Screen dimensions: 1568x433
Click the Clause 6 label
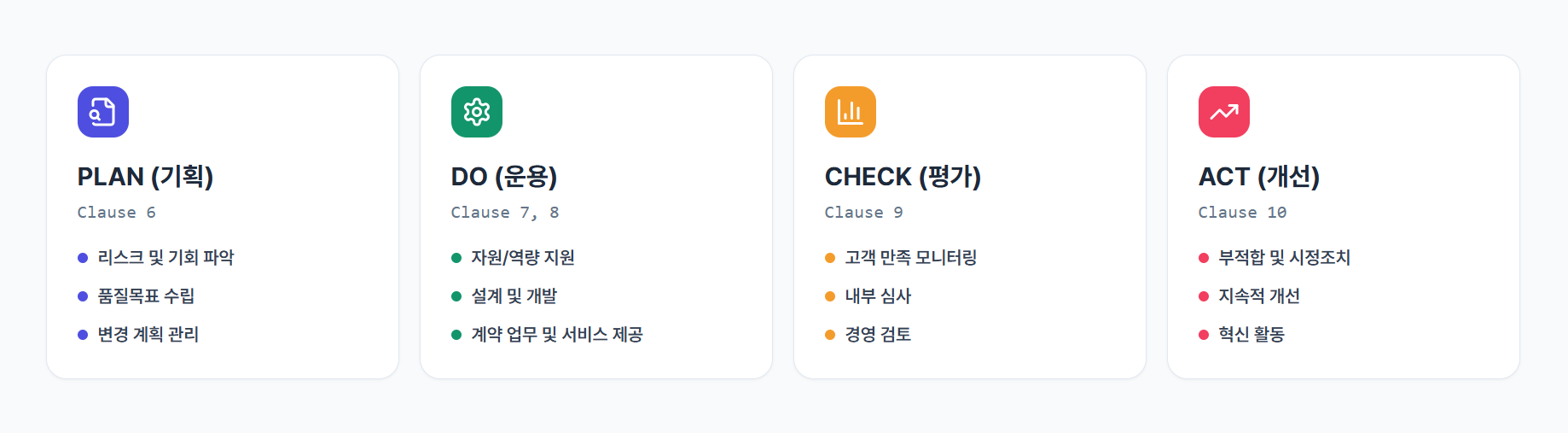(x=117, y=213)
